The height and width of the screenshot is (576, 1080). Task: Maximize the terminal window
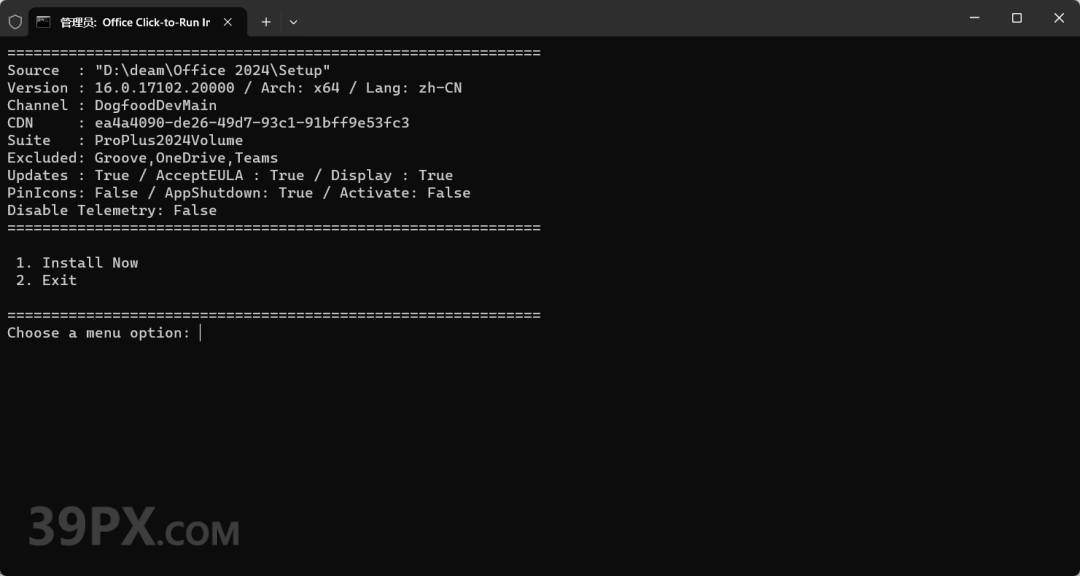[x=1017, y=19]
